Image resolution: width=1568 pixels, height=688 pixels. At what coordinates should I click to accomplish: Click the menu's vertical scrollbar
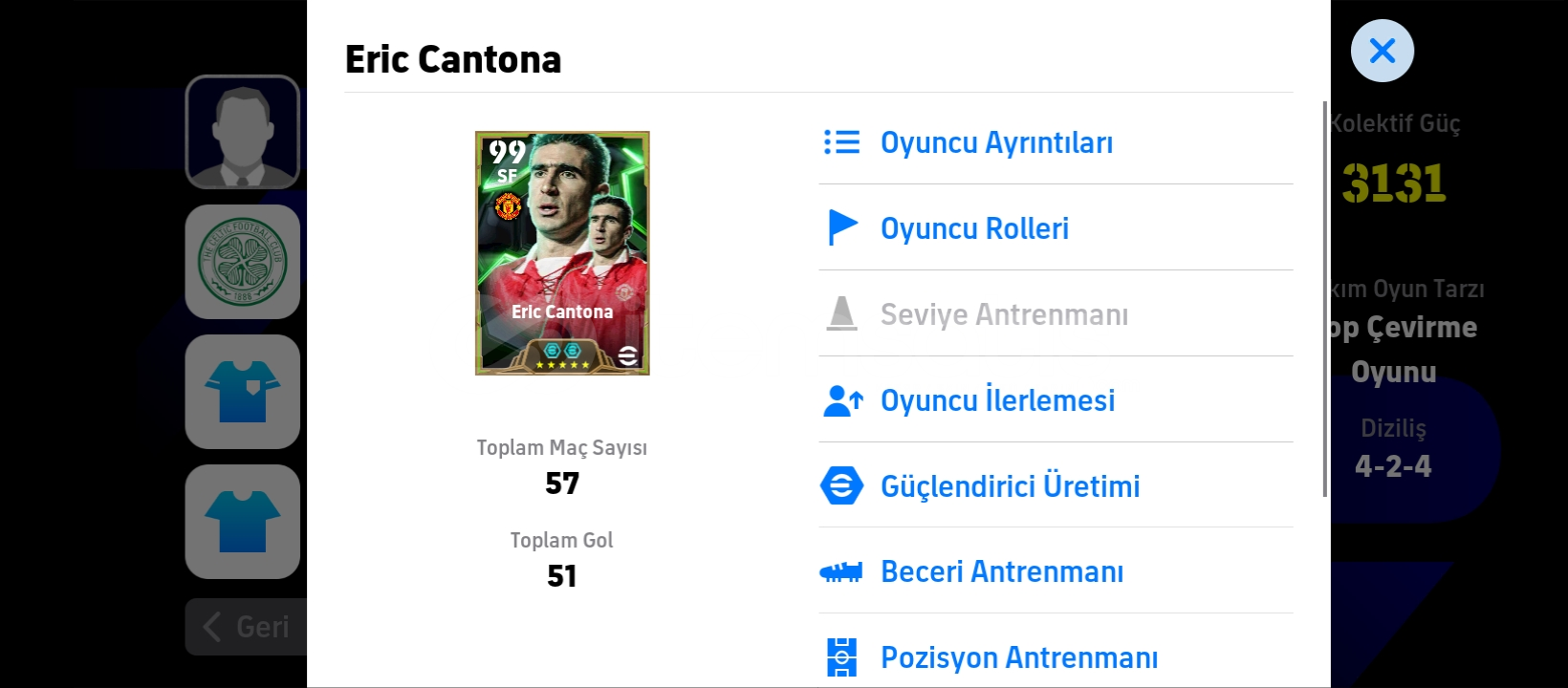1325,298
